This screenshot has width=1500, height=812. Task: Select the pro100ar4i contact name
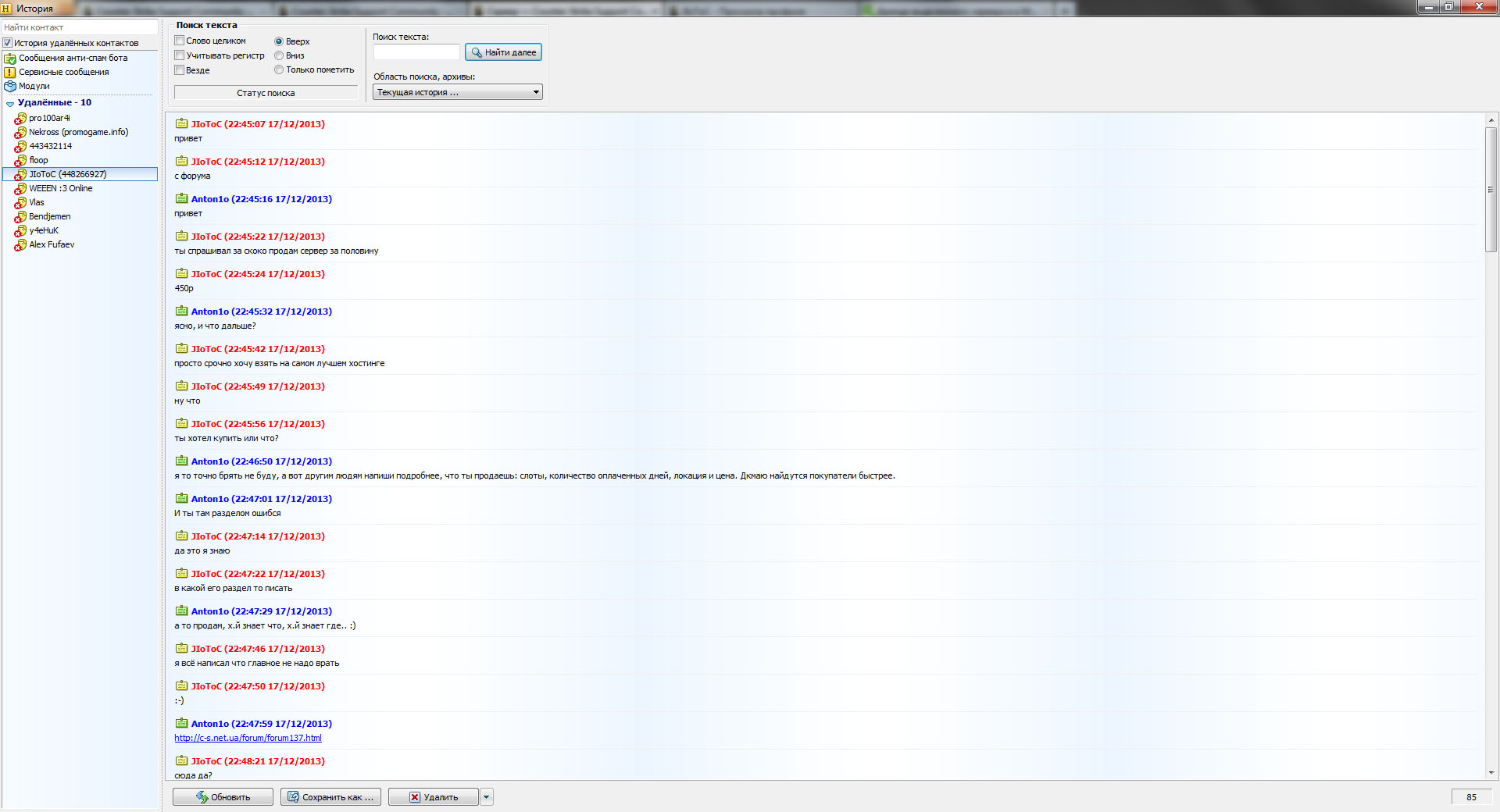point(49,118)
